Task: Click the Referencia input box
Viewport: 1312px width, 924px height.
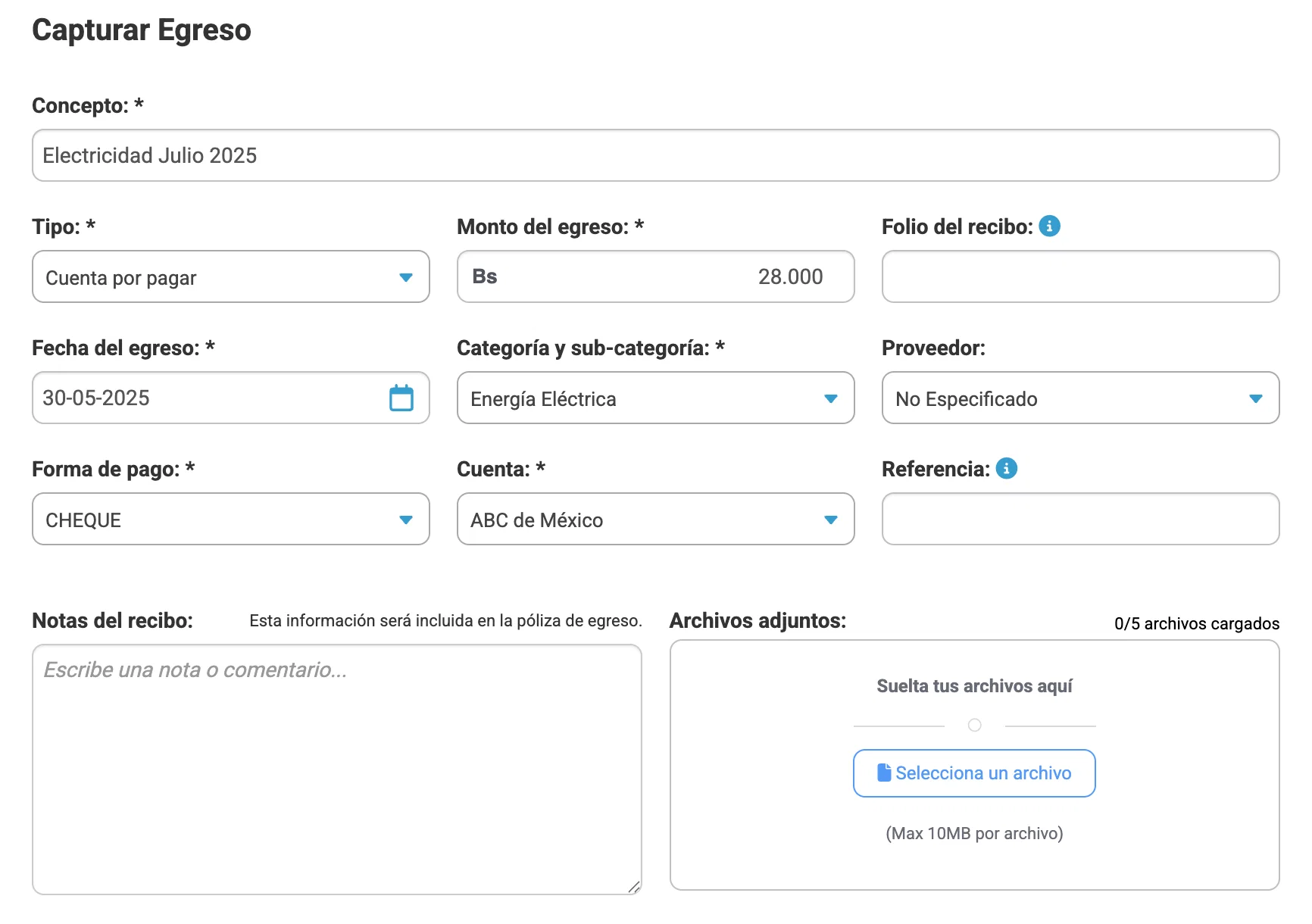Action: tap(1080, 519)
